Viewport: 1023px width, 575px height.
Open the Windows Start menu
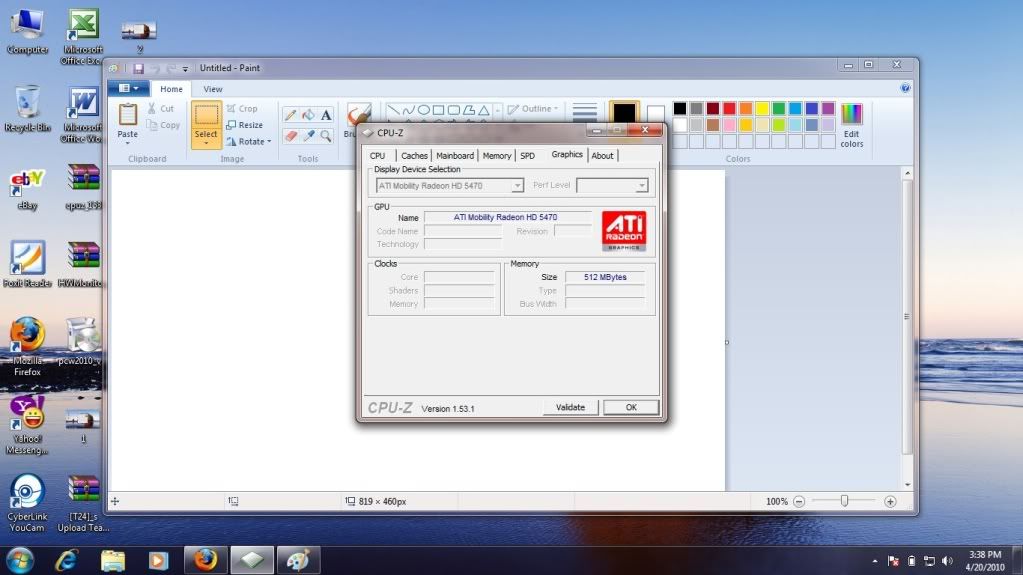point(20,560)
